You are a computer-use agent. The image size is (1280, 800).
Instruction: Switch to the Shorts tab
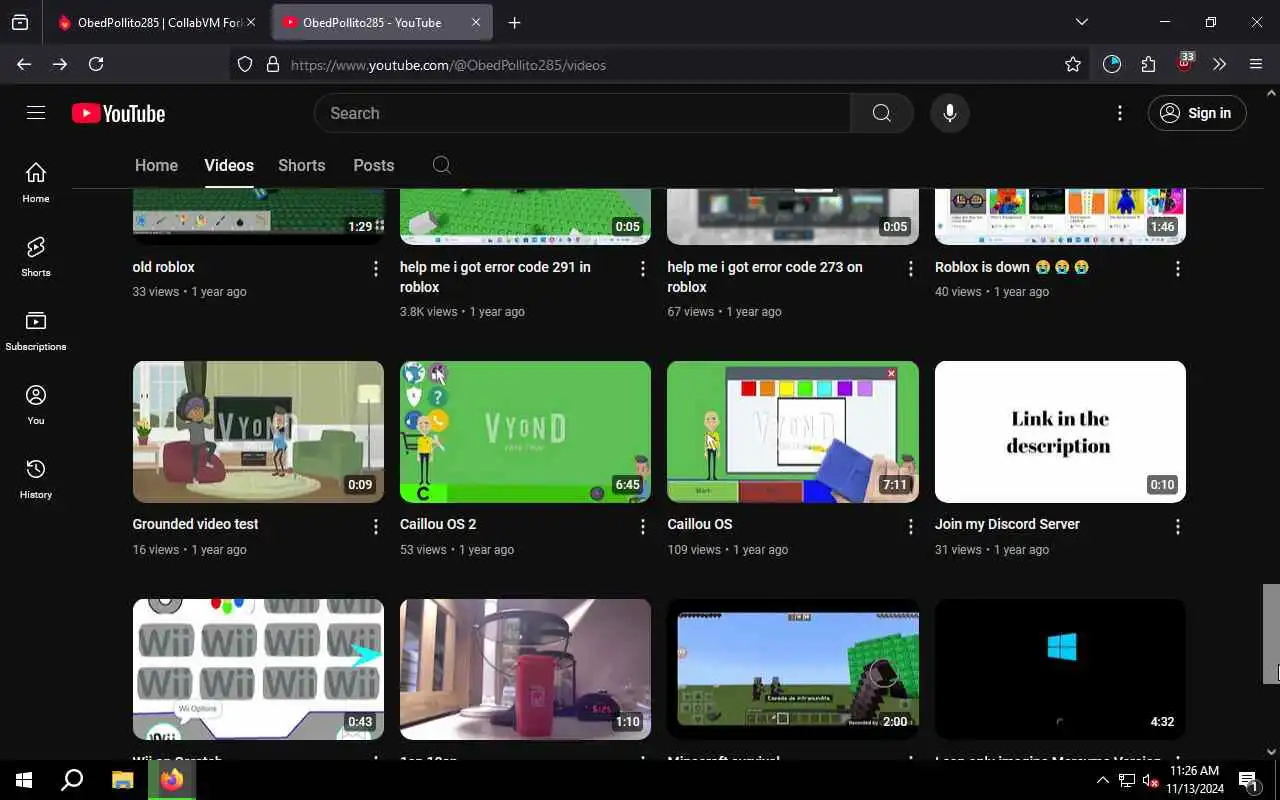(302, 165)
